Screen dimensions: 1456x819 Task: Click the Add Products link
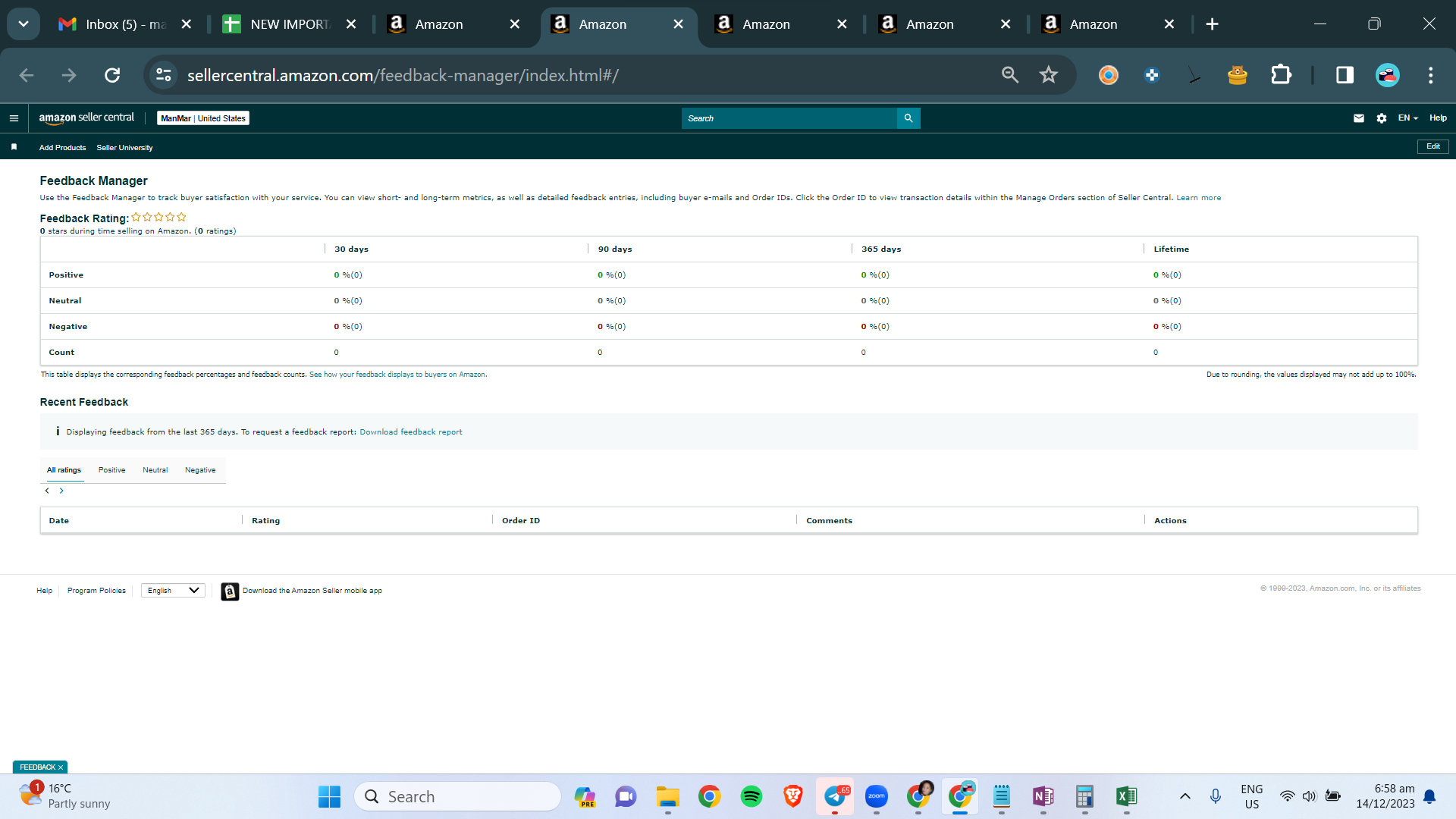coord(63,148)
